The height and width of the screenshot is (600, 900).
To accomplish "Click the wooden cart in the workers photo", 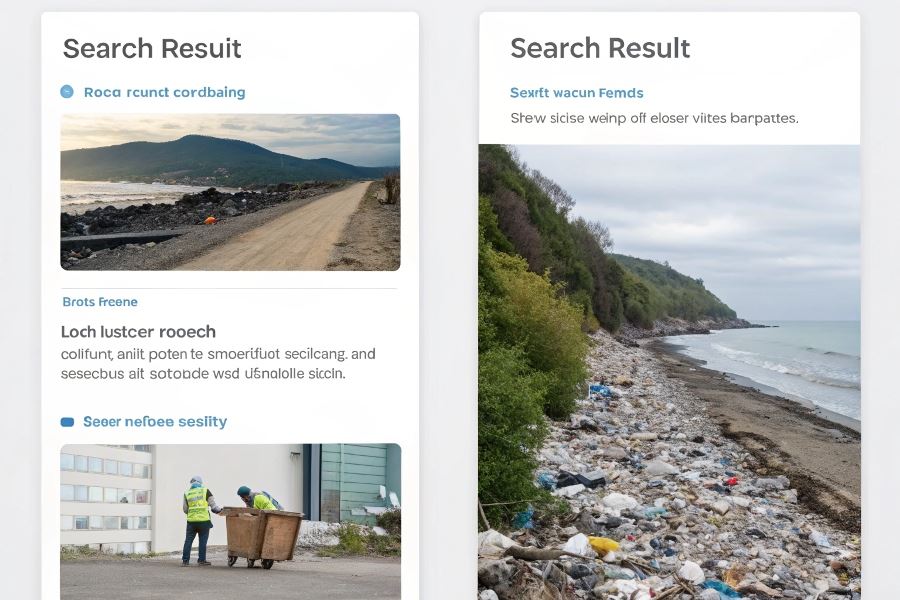I will click(x=263, y=537).
